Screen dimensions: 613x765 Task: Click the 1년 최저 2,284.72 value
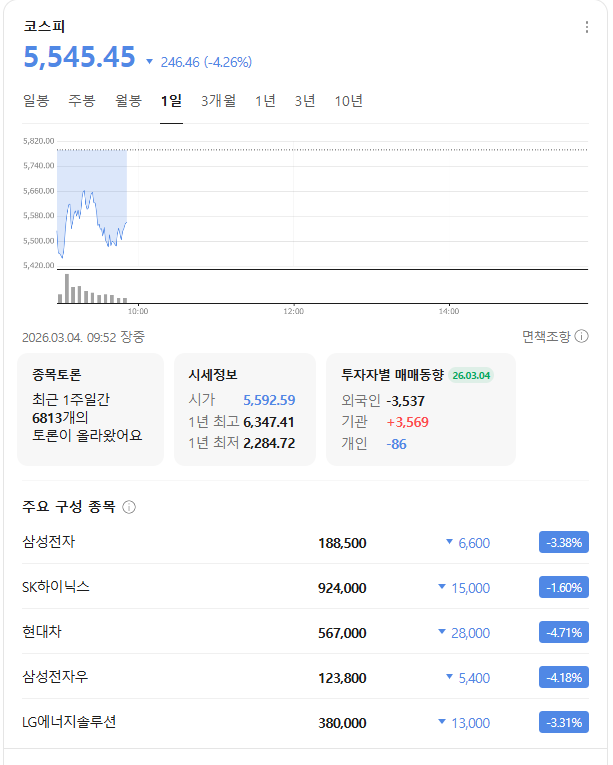coord(269,443)
